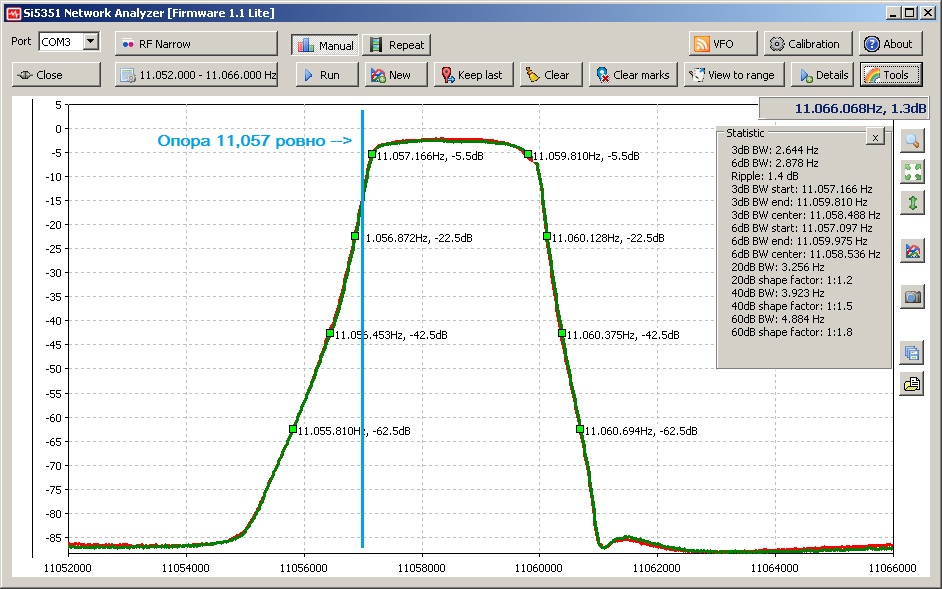The image size is (942, 589).
Task: Open the Calibration settings
Action: [807, 44]
